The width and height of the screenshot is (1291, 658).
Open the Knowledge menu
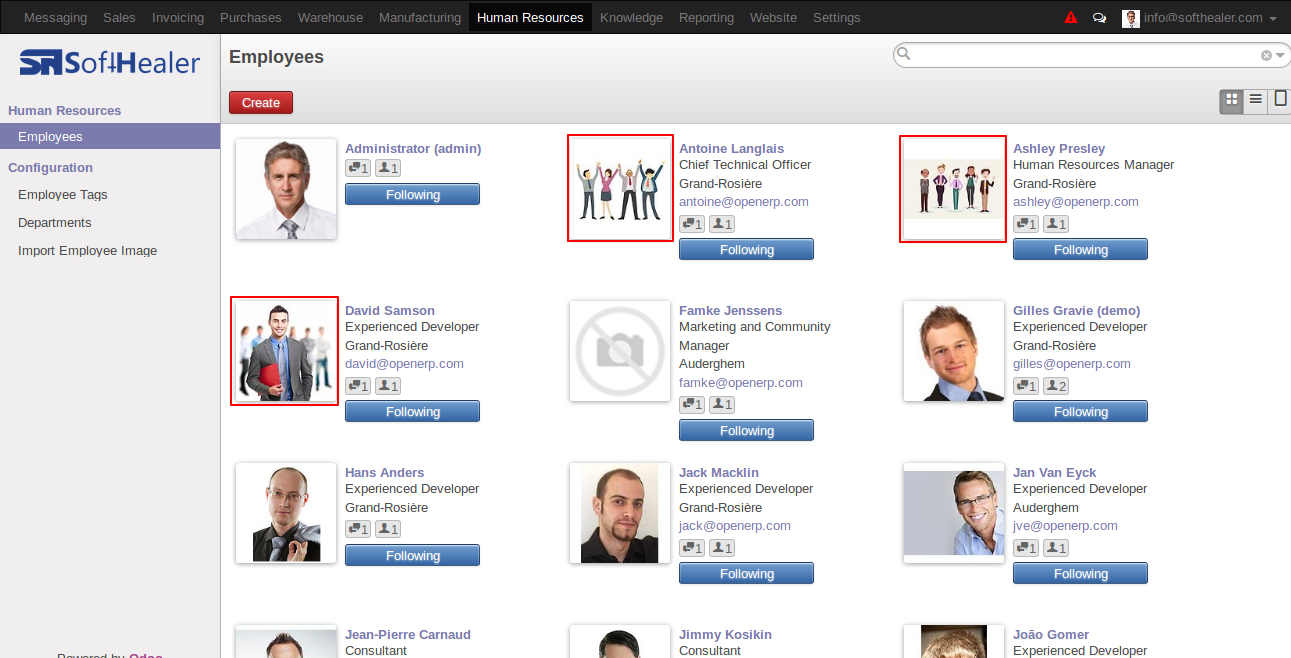point(631,17)
